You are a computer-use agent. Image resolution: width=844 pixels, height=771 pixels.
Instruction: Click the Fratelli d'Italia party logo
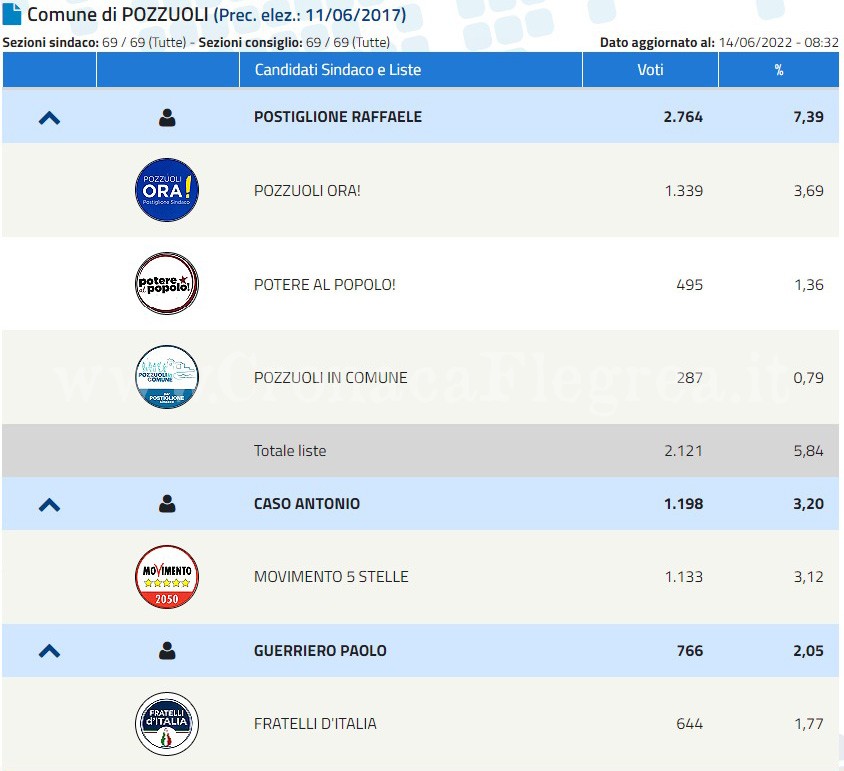click(167, 723)
